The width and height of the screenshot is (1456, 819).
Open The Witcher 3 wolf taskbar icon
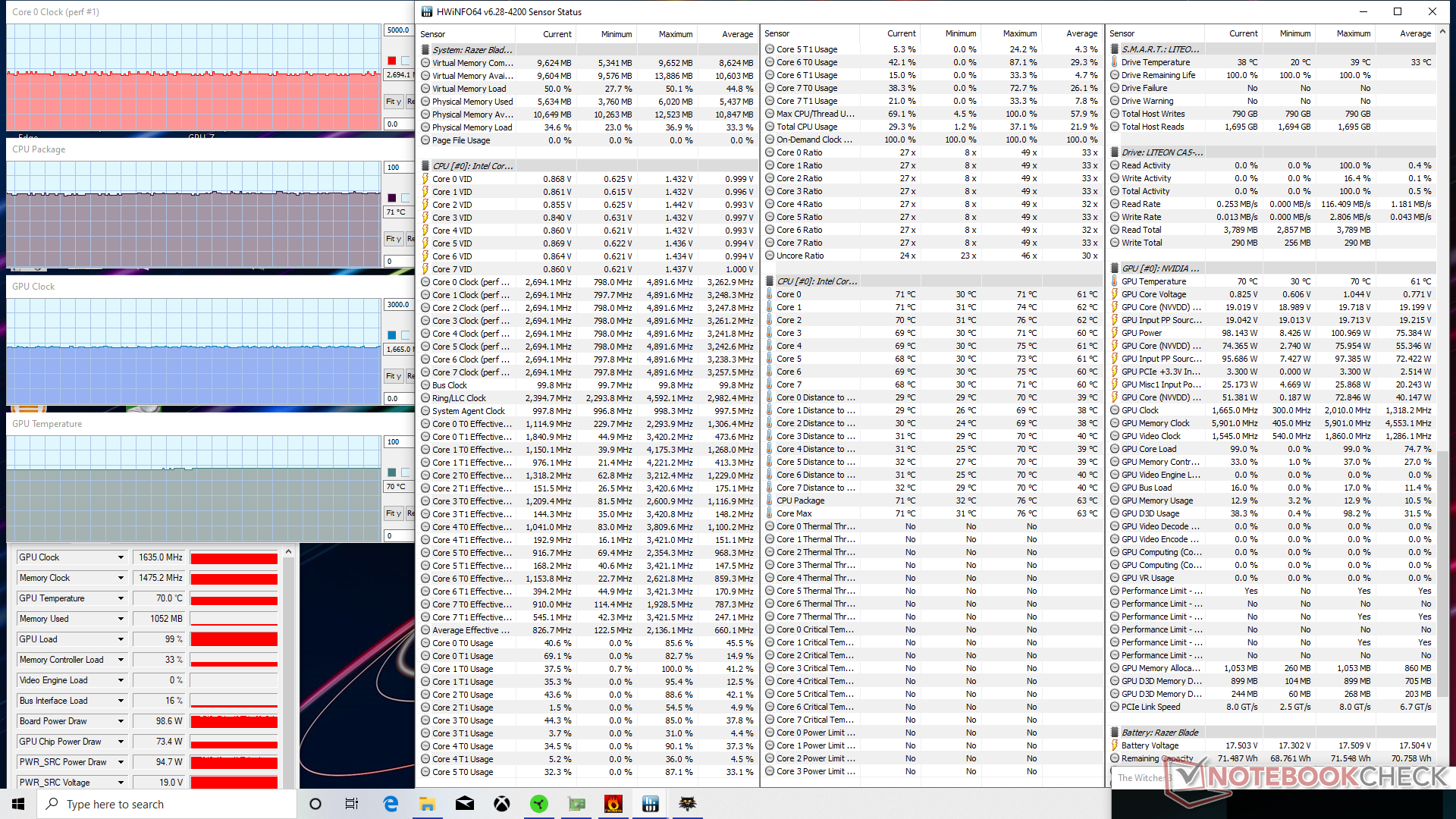(687, 804)
